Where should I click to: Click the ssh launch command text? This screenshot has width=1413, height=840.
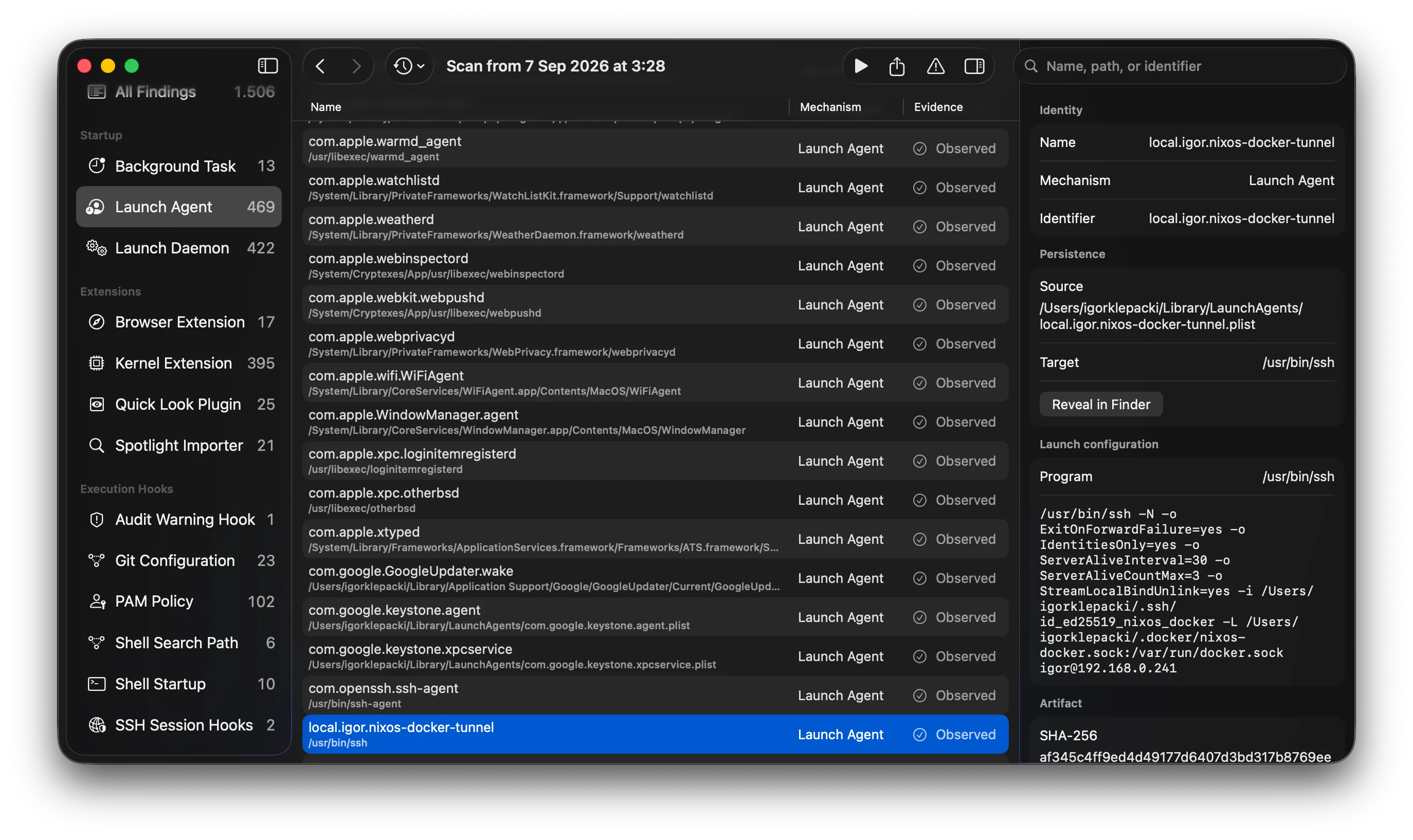coord(1176,591)
